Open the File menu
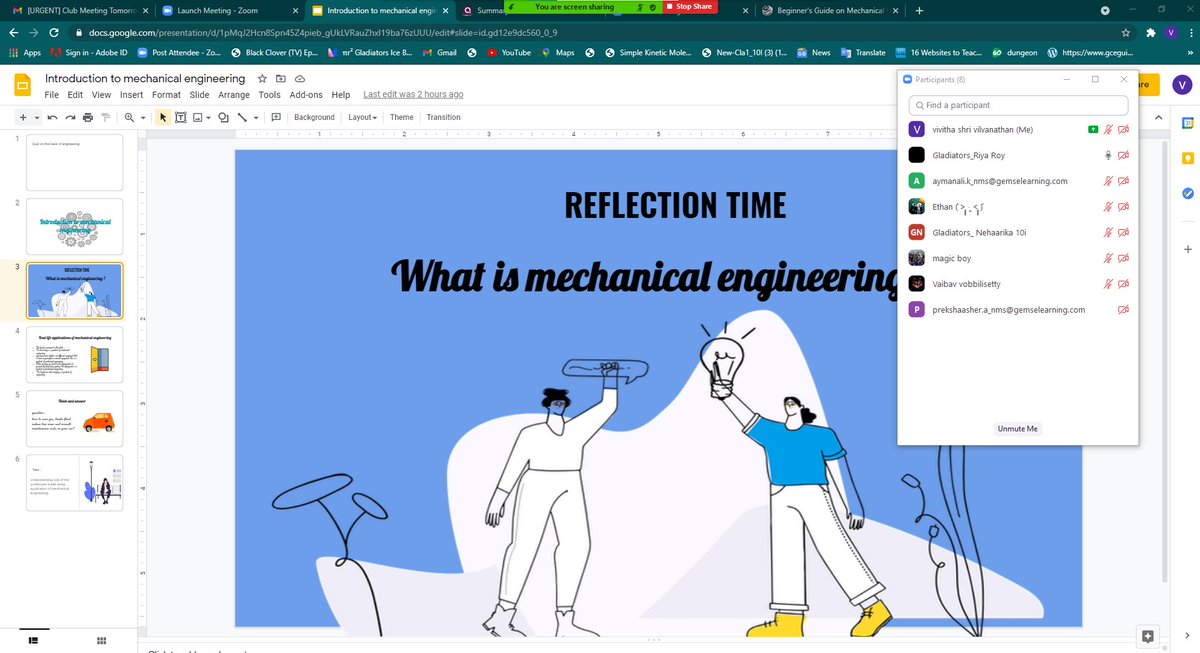Image resolution: width=1200 pixels, height=653 pixels. tap(52, 95)
